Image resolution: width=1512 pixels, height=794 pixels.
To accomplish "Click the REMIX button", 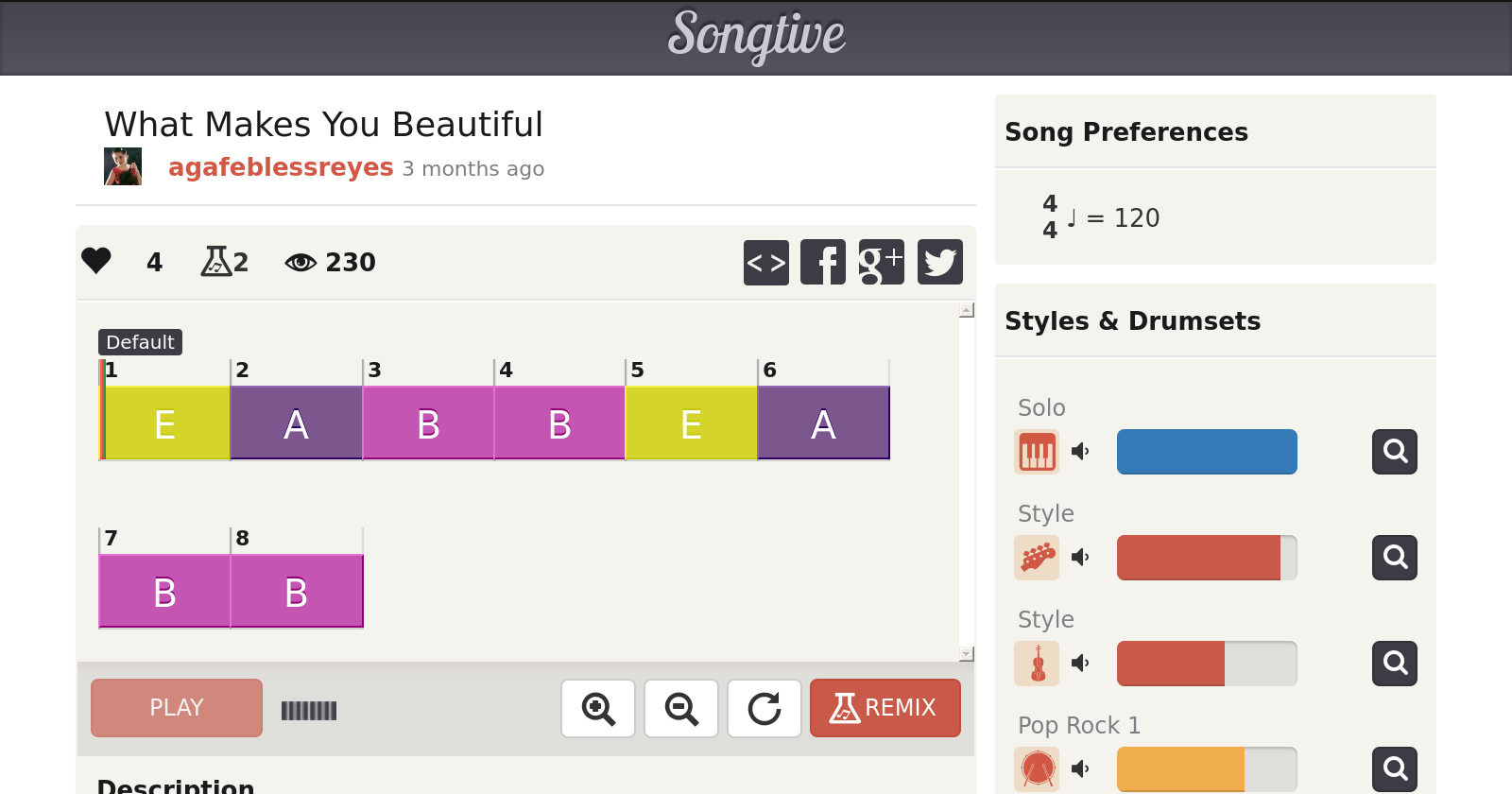I will click(885, 708).
